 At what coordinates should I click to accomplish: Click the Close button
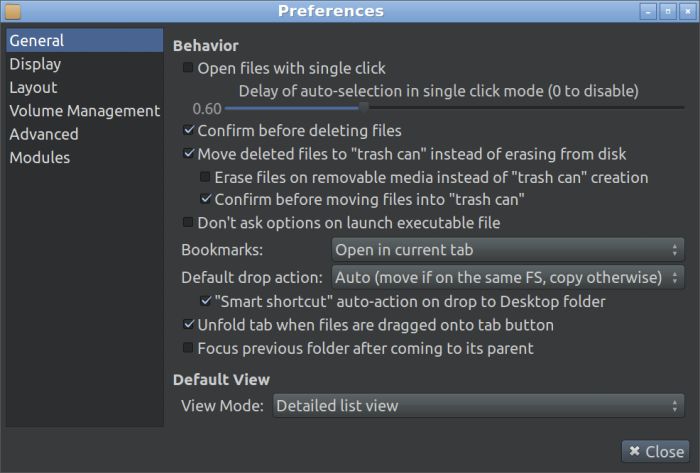[x=655, y=451]
